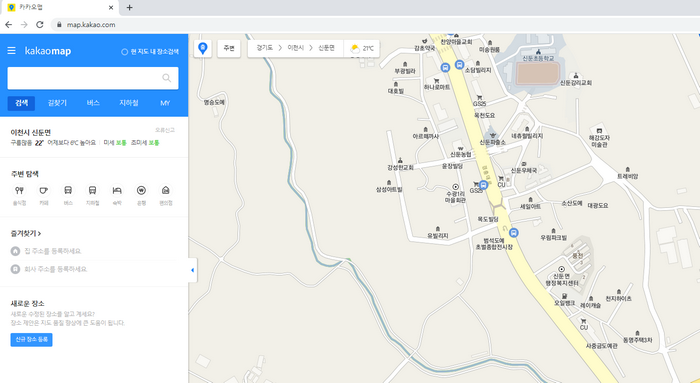Screen dimensions: 700x383
Task: Open the 버스 tab
Action: pyautogui.click(x=93, y=103)
